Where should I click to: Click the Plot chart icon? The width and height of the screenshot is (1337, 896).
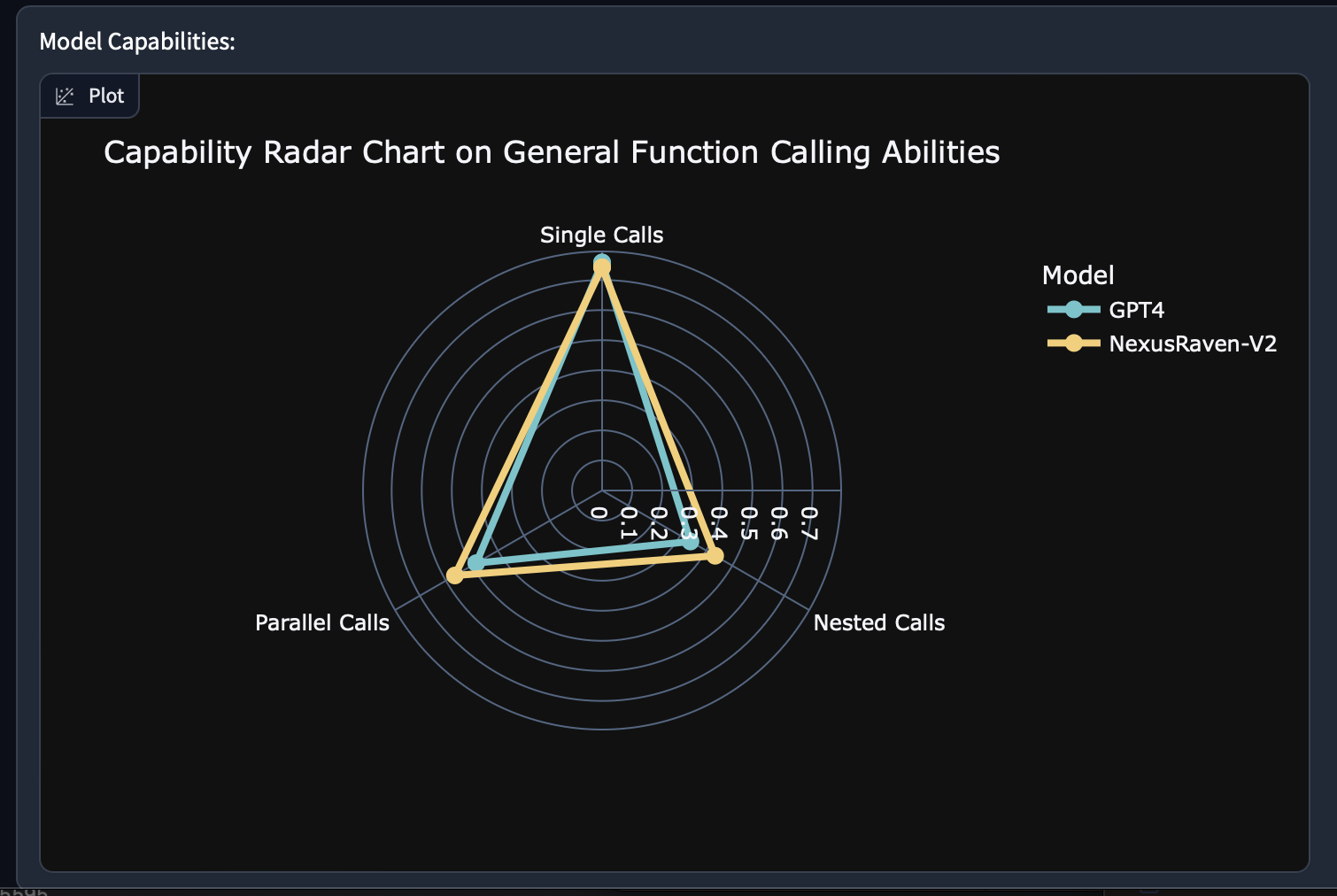[x=65, y=97]
